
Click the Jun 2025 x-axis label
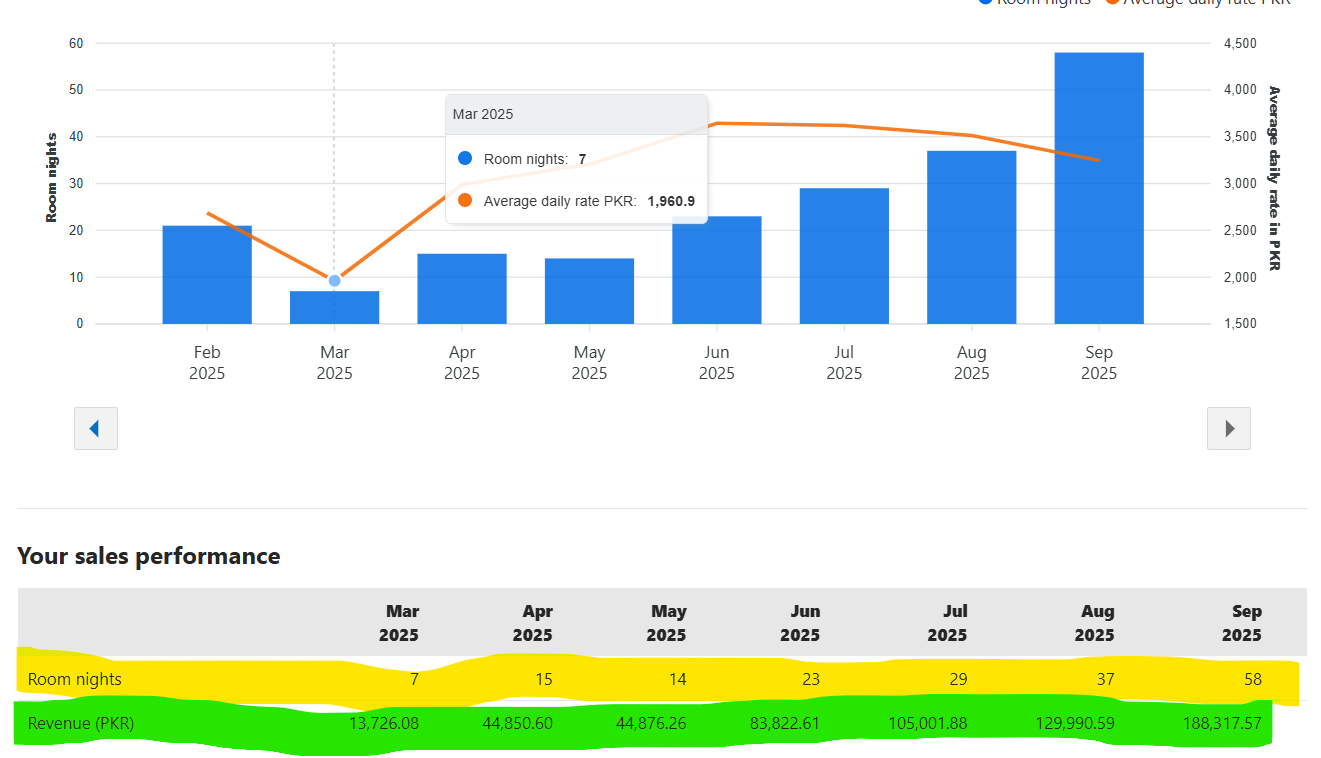click(x=716, y=363)
